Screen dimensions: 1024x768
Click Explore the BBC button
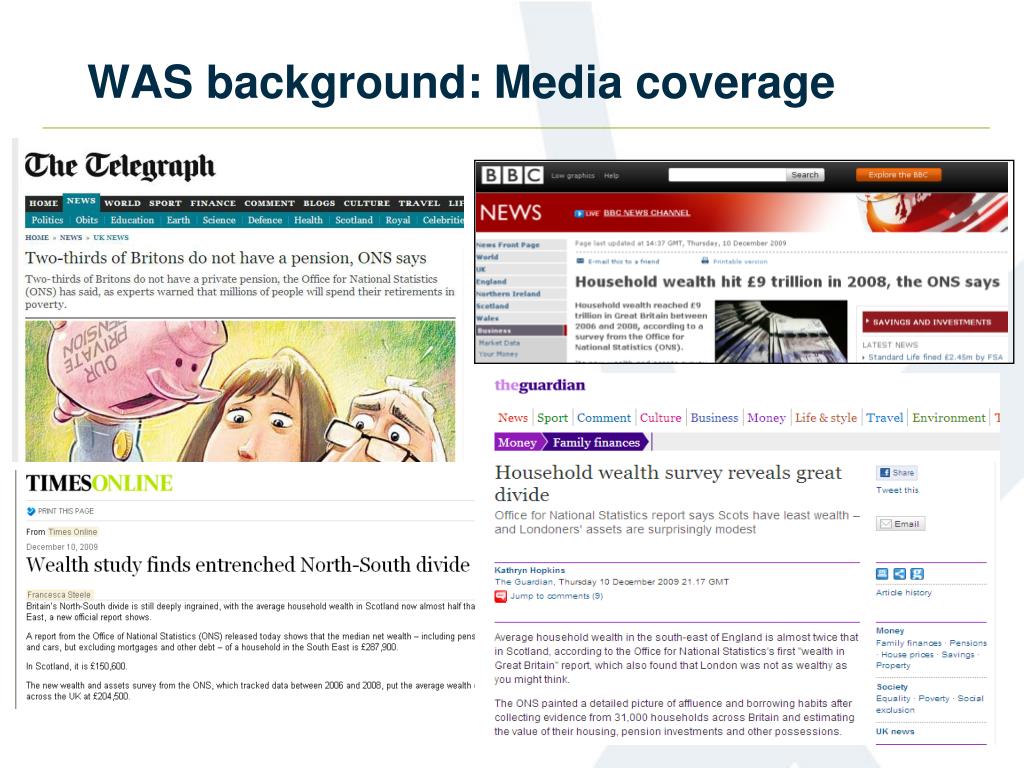(898, 175)
